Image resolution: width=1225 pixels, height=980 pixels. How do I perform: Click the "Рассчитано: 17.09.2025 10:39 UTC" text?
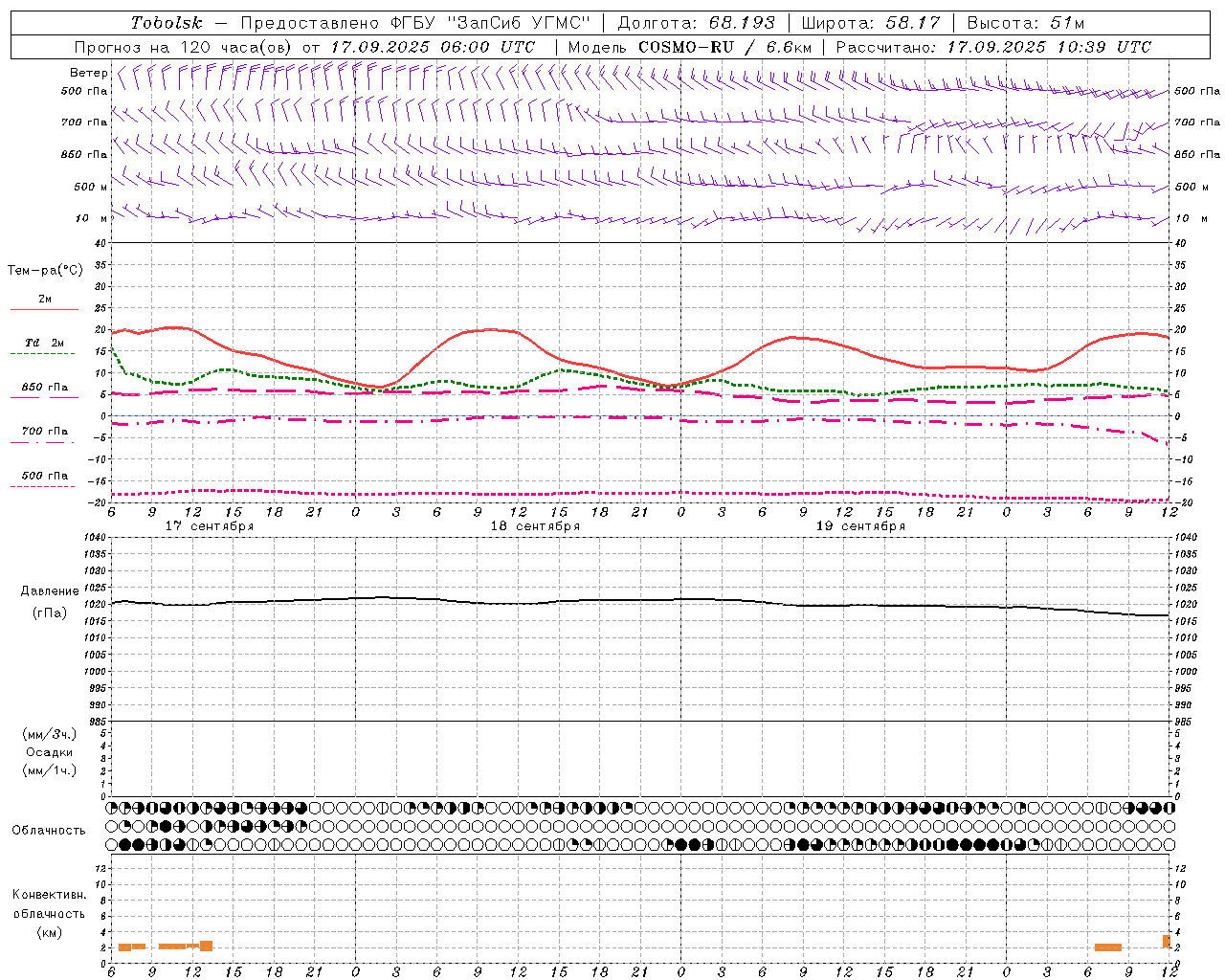pyautogui.click(x=993, y=47)
